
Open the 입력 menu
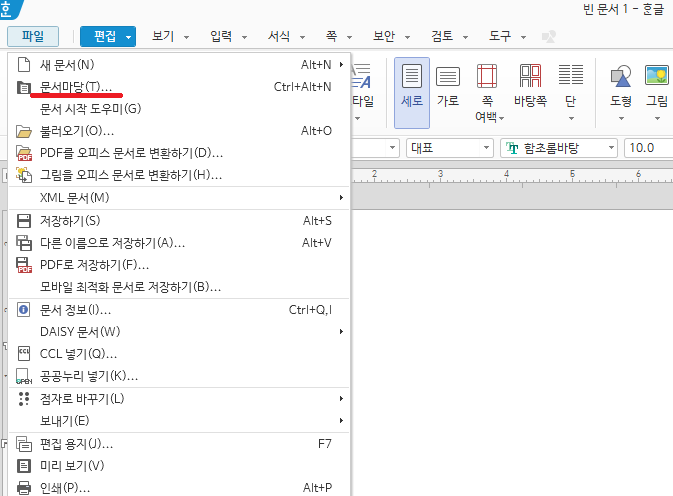click(x=221, y=36)
